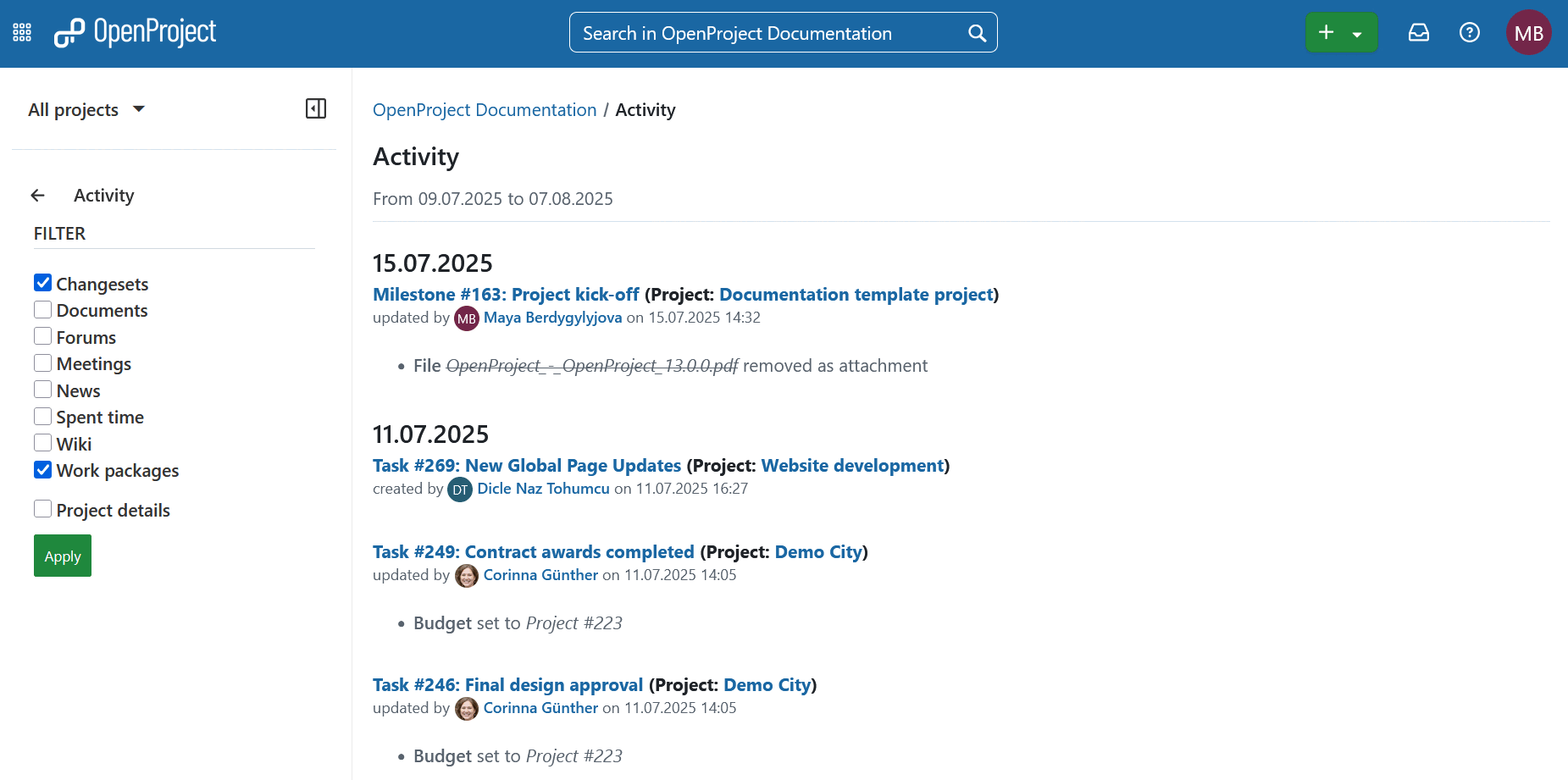Open Task #269: New Global Page Updates

526,465
